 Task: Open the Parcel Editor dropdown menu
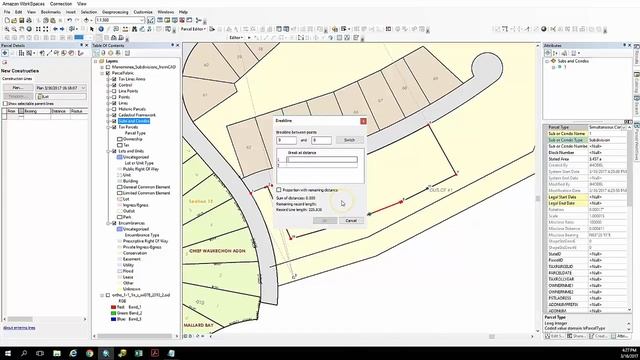193,29
